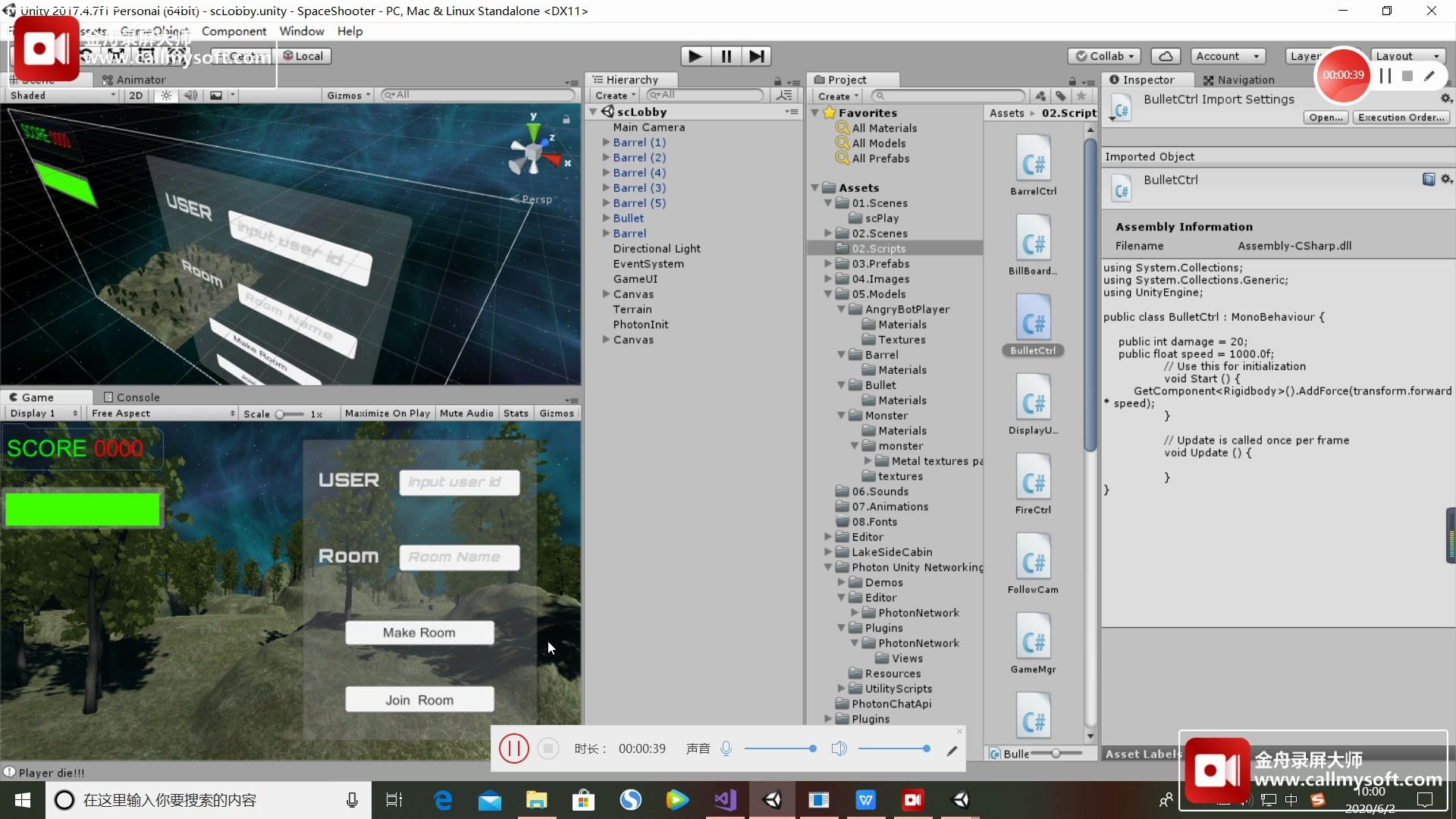Open the Free Aspect dropdown
1456x819 pixels.
(x=162, y=413)
